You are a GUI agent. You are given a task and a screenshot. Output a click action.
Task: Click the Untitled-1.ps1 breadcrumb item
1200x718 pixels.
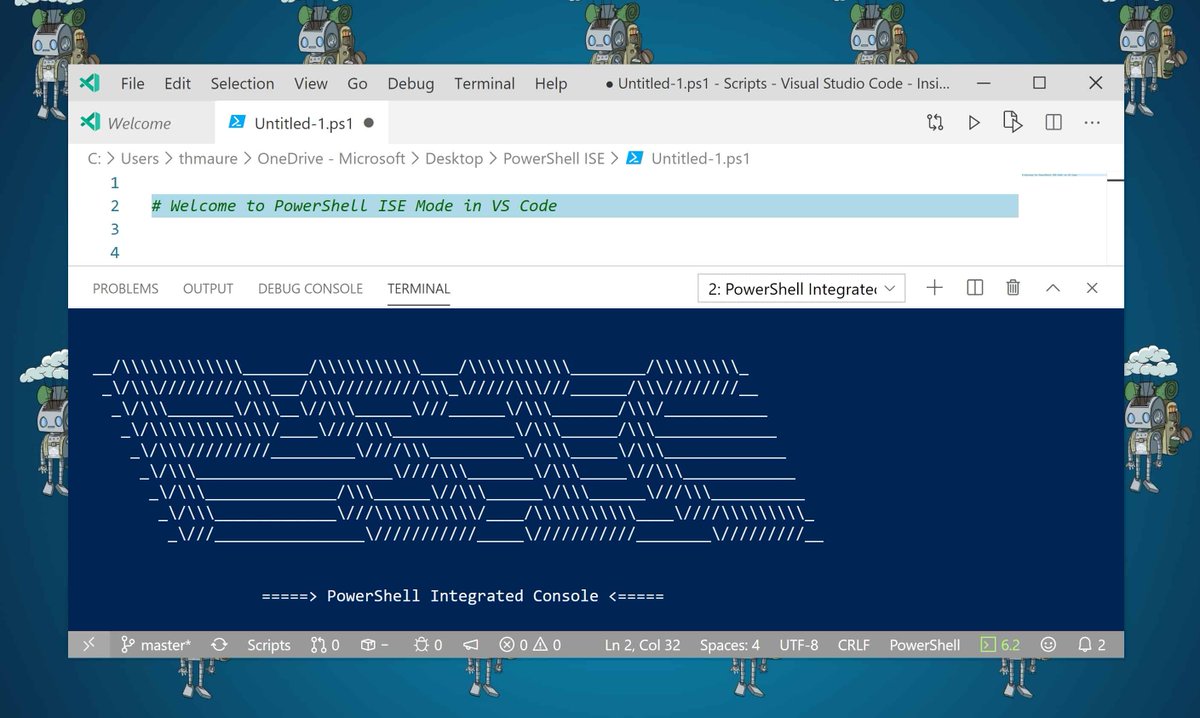688,158
